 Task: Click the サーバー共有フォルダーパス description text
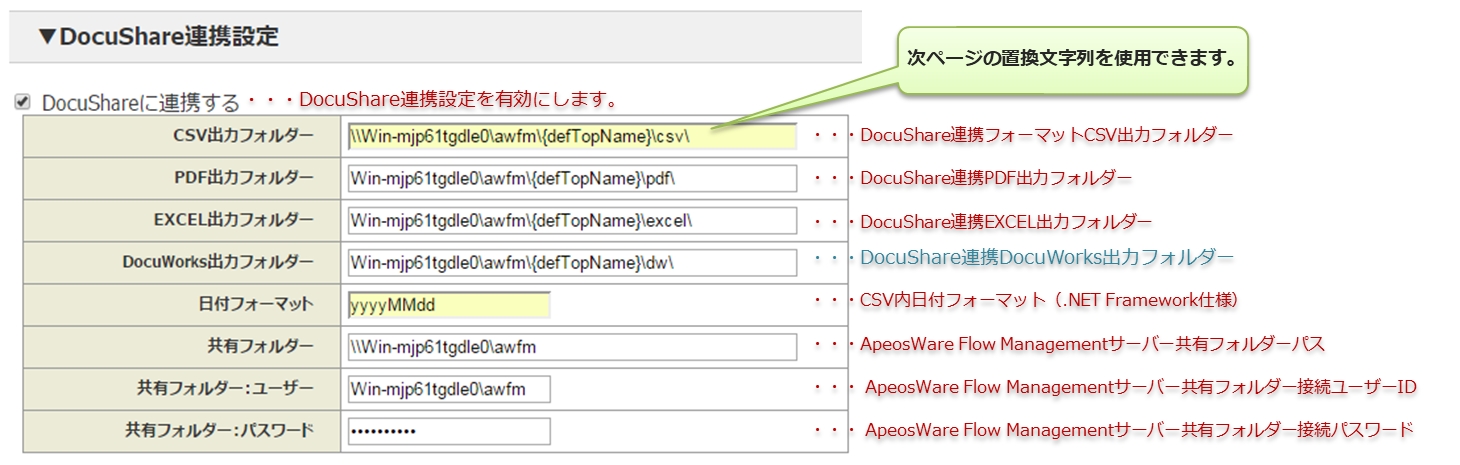pyautogui.click(x=1092, y=344)
